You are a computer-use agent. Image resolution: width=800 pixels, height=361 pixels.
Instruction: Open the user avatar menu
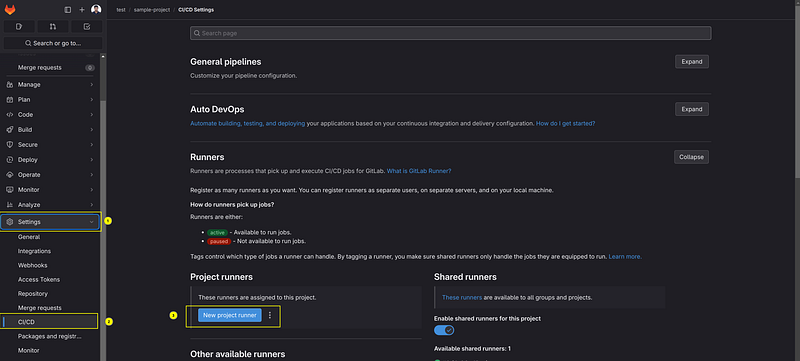(96, 9)
